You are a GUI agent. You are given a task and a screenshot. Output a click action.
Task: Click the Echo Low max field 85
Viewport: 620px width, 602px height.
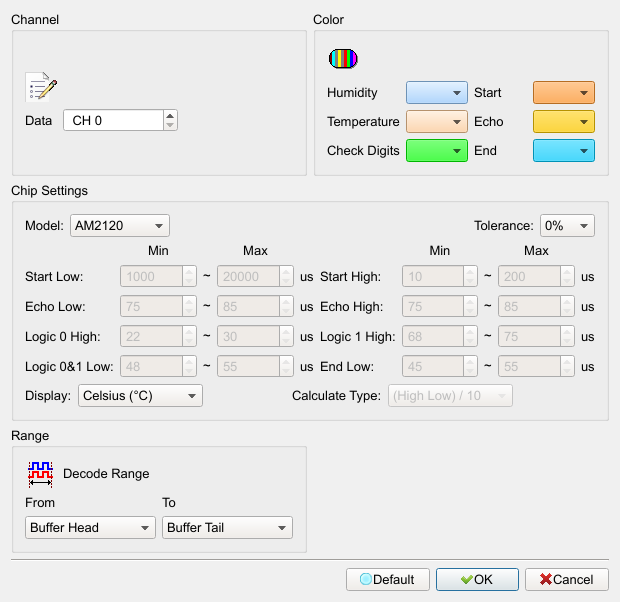click(x=248, y=306)
